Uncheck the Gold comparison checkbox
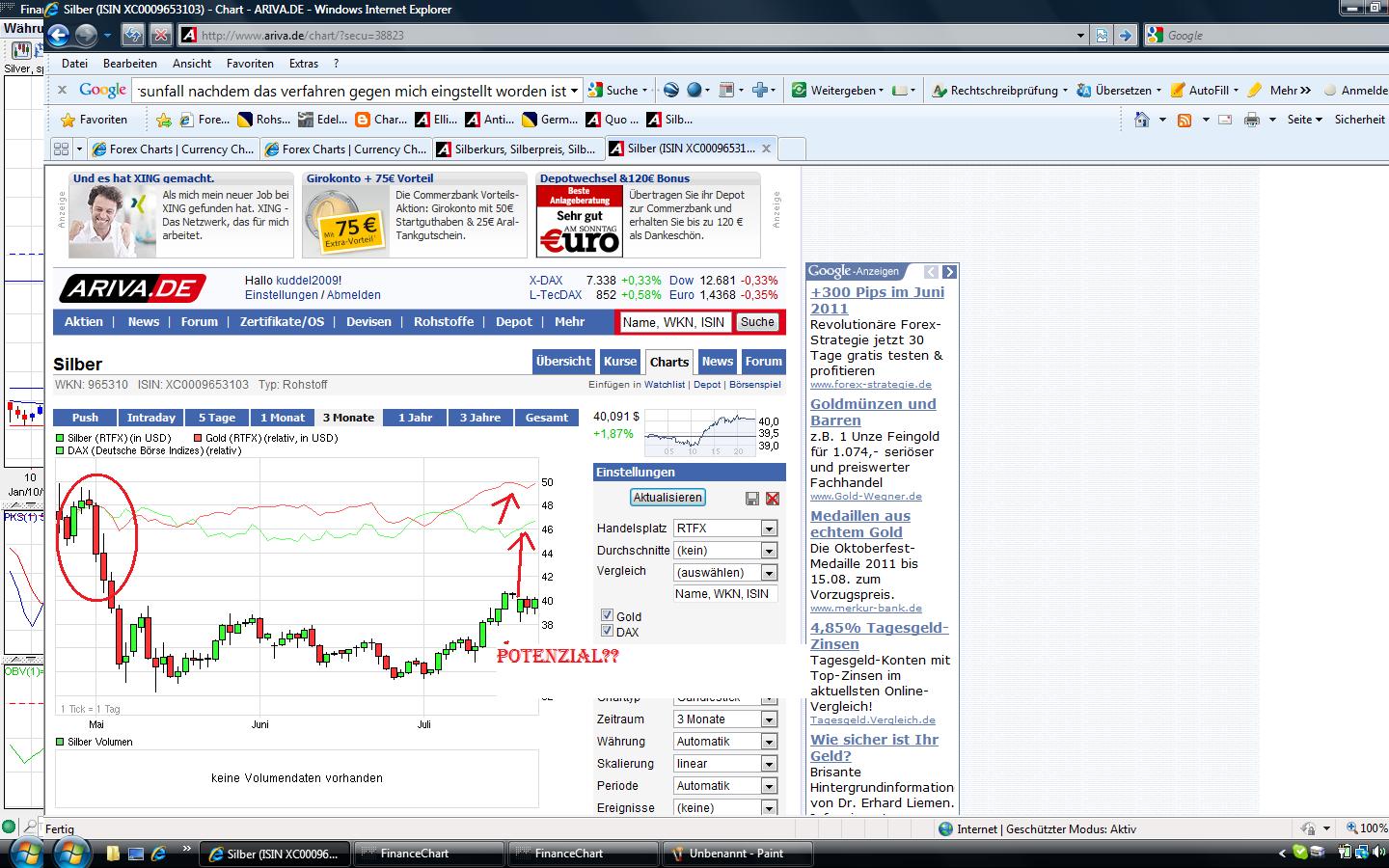The height and width of the screenshot is (868, 1389). pyautogui.click(x=607, y=615)
